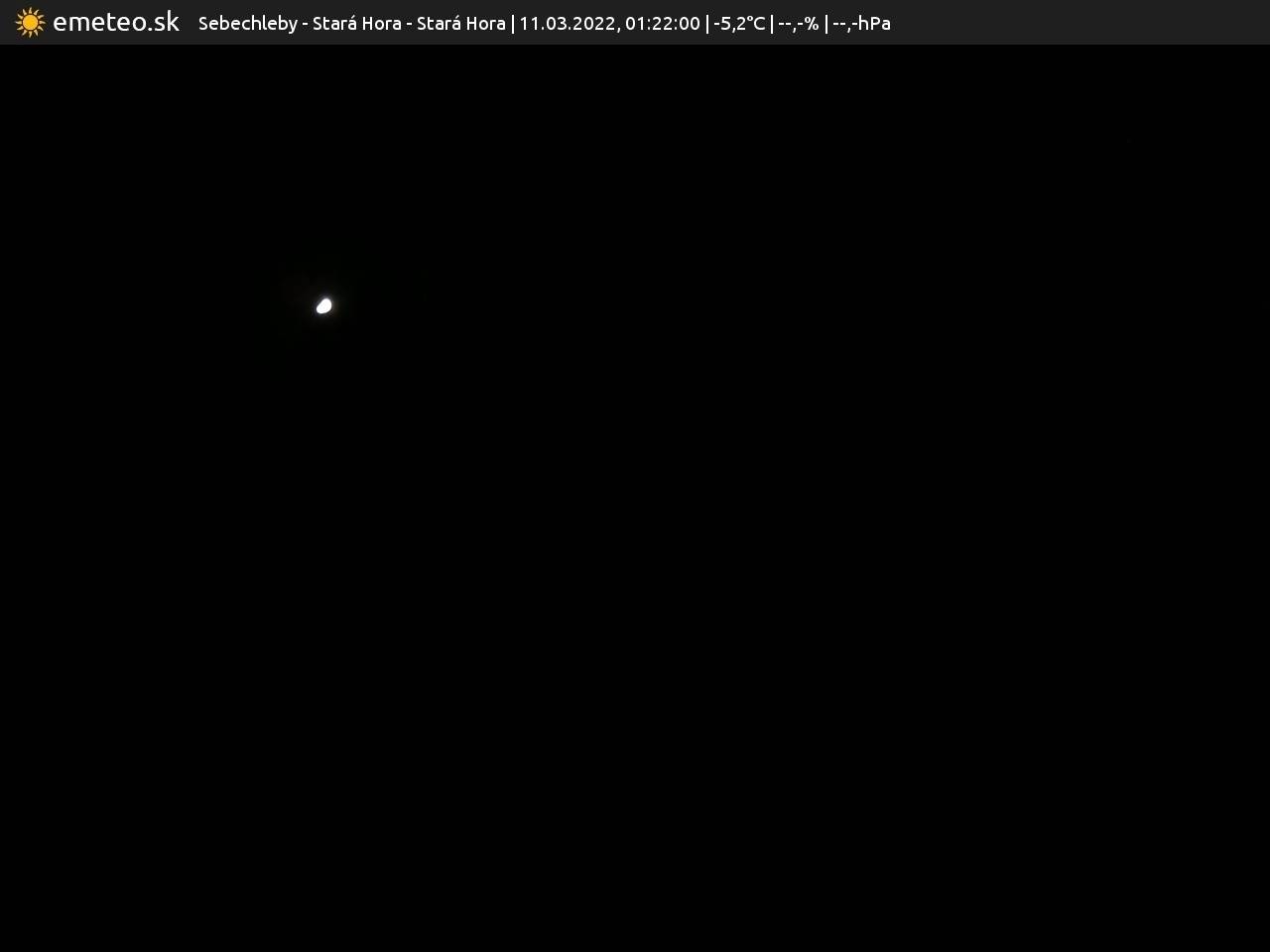This screenshot has width=1270, height=952.
Task: Click the Sebechleby location name
Action: coord(247,23)
